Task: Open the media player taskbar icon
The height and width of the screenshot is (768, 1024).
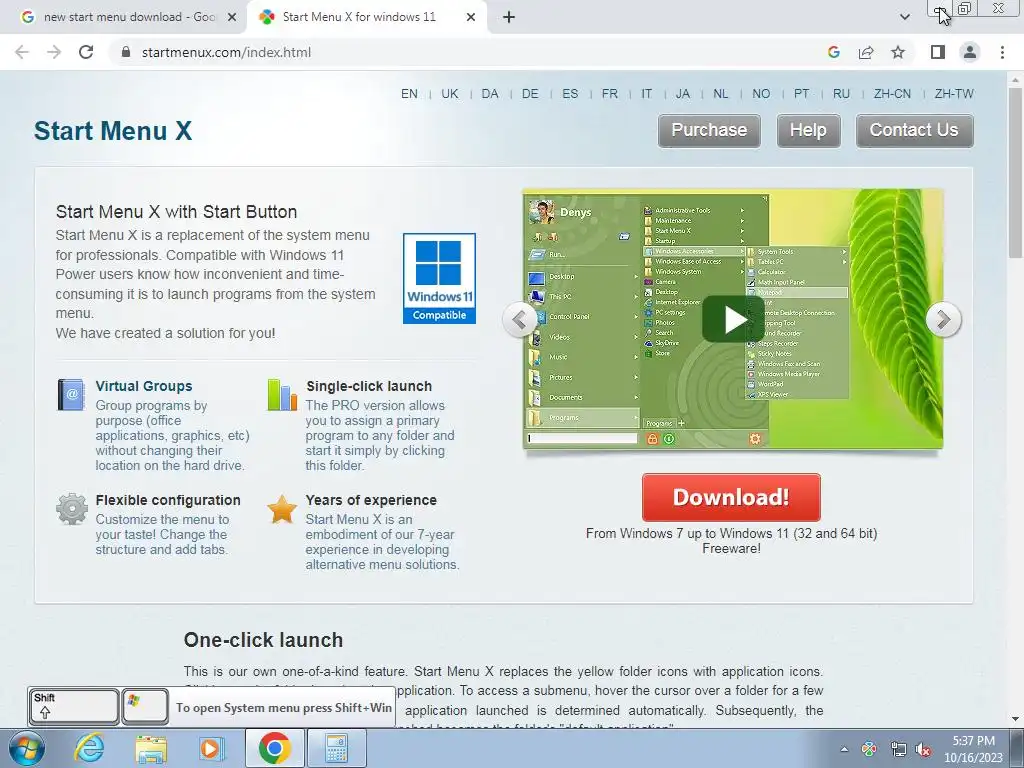Action: [x=211, y=748]
